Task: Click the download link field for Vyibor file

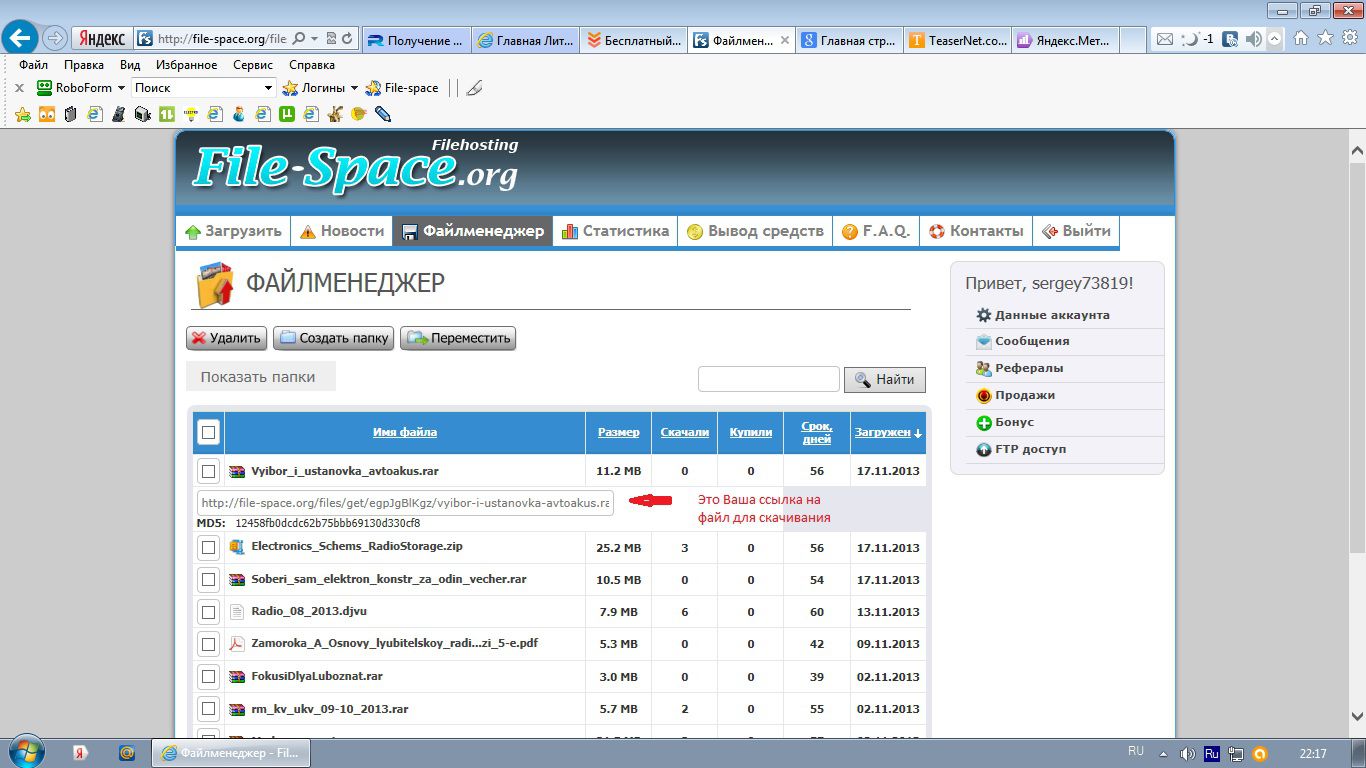Action: (405, 503)
